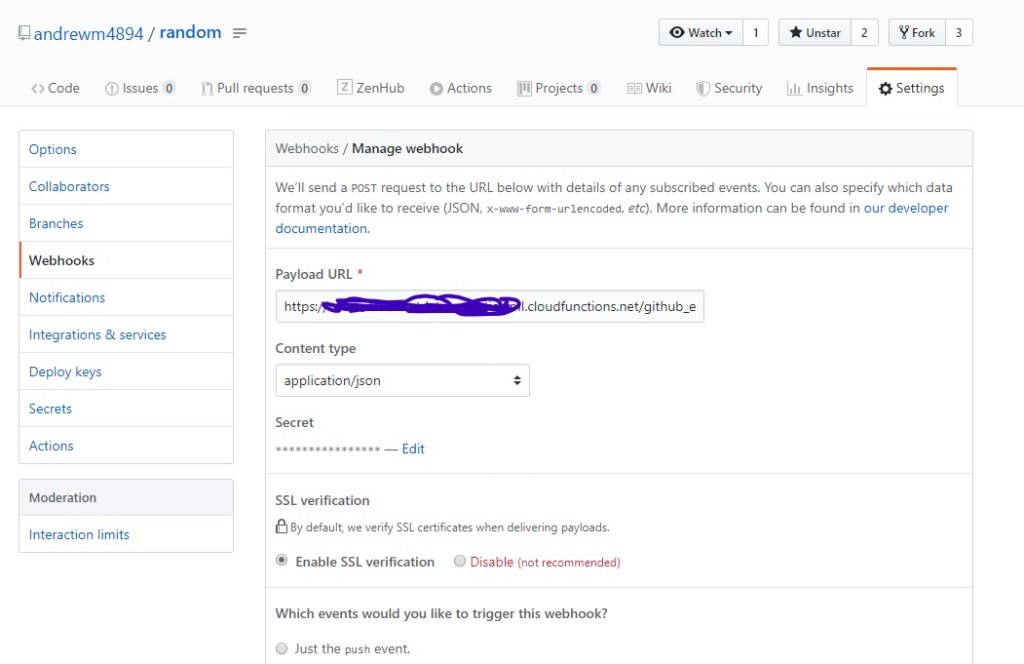1024x664 pixels.
Task: Go to Deploy keys settings
Action: (x=126, y=372)
